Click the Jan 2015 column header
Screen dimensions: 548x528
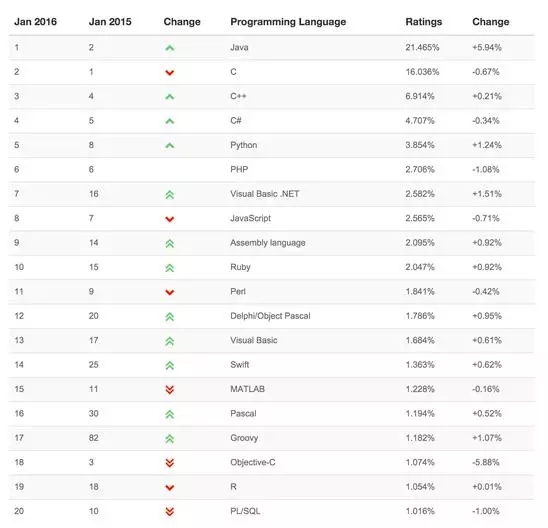point(110,22)
